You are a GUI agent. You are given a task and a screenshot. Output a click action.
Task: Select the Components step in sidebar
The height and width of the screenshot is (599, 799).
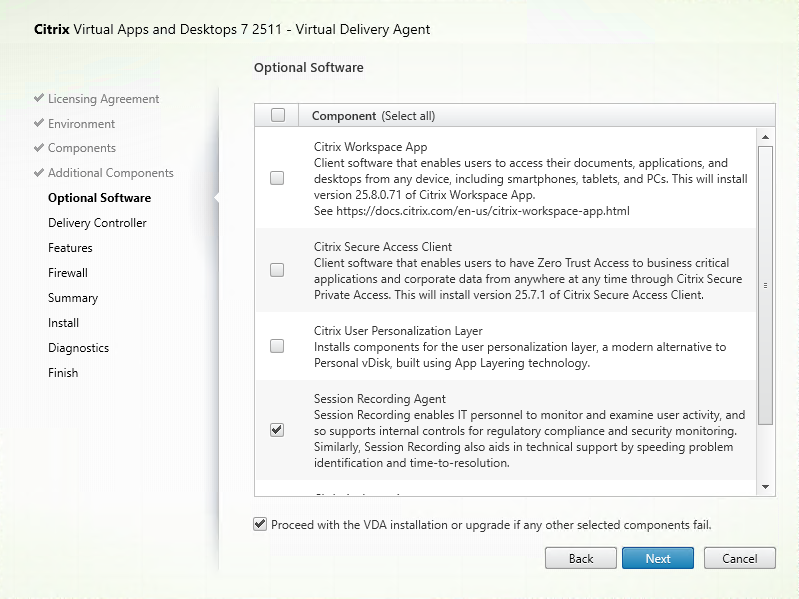[82, 148]
